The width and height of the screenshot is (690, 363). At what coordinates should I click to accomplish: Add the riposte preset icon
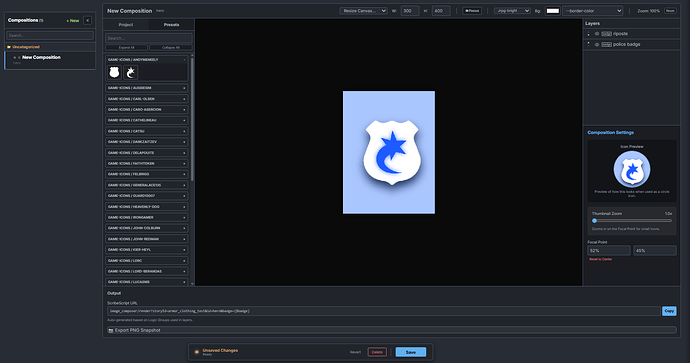[131, 72]
